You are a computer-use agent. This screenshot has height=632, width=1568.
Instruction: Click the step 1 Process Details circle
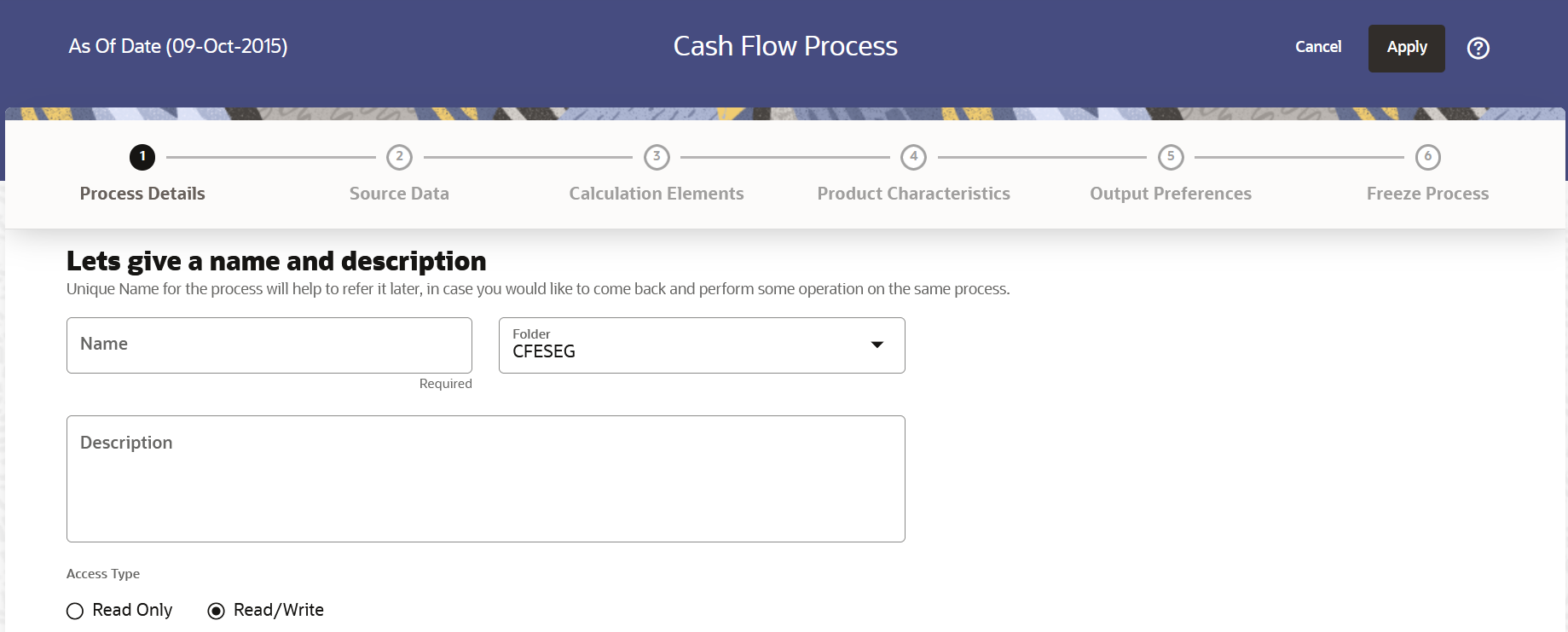tap(142, 157)
